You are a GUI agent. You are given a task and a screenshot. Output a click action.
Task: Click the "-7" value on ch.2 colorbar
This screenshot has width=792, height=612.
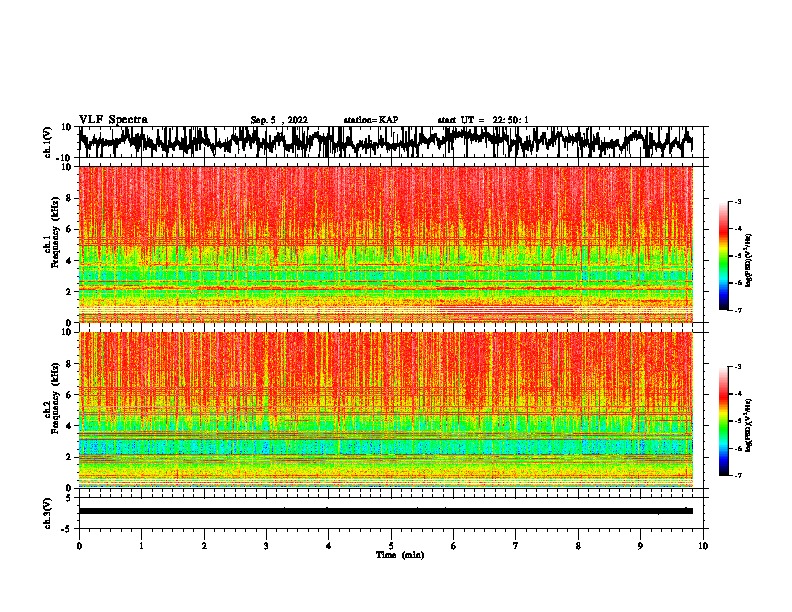(737, 476)
